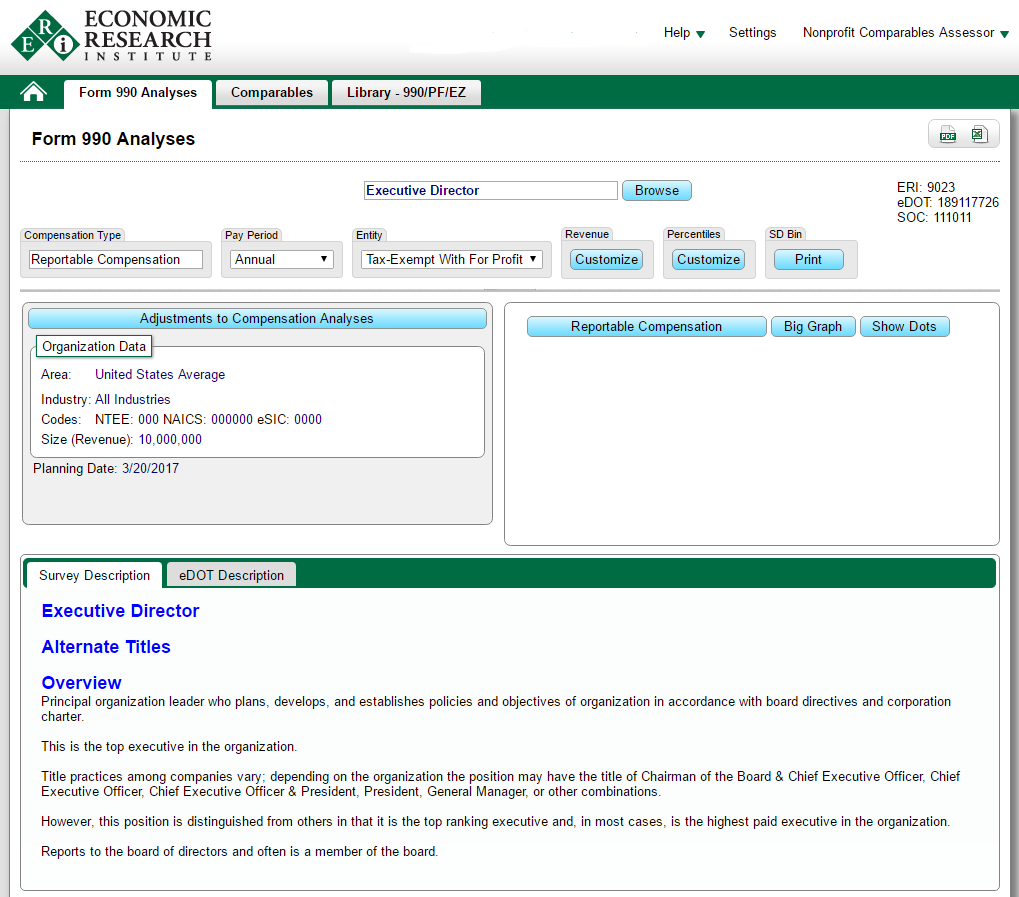
Task: Expand the Nonprofit Comparables Assessor menu
Action: pyautogui.click(x=905, y=33)
